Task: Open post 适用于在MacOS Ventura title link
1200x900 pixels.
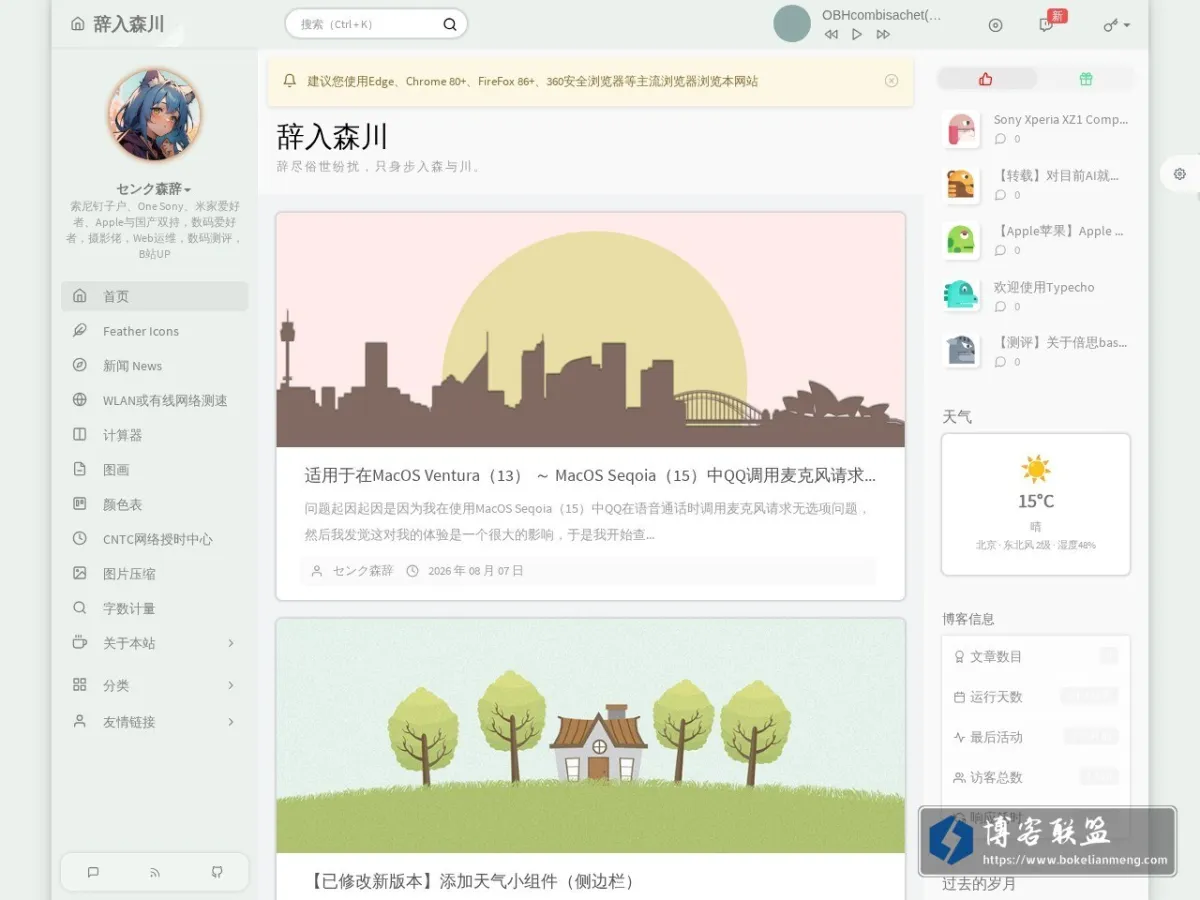Action: [x=590, y=475]
